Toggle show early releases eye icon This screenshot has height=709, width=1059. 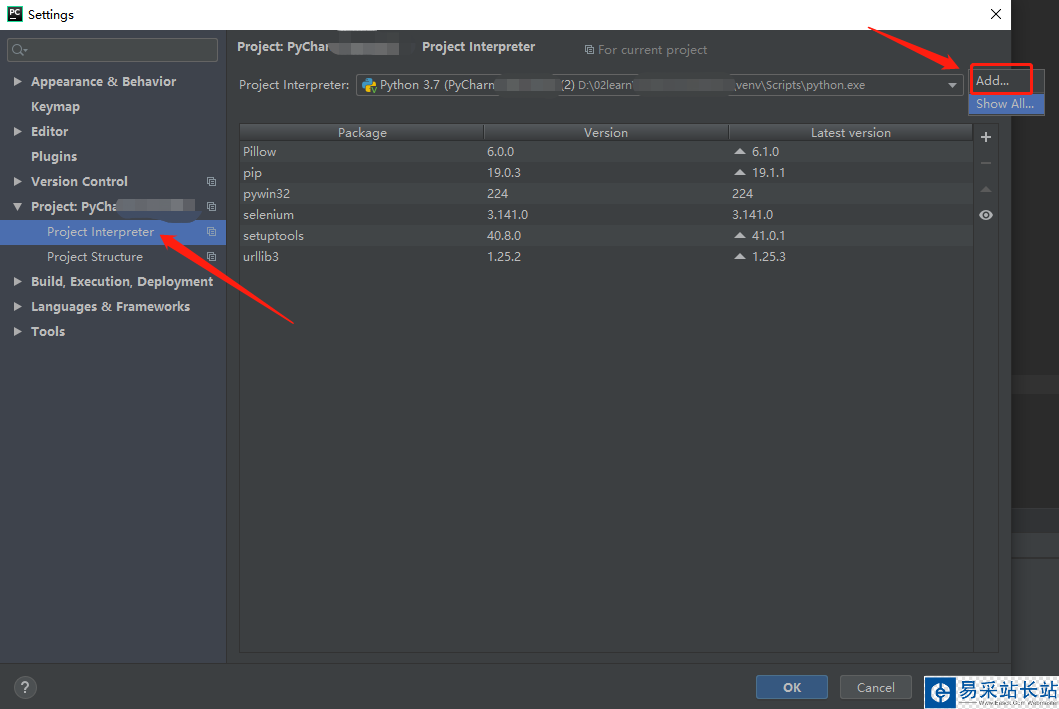pos(985,215)
